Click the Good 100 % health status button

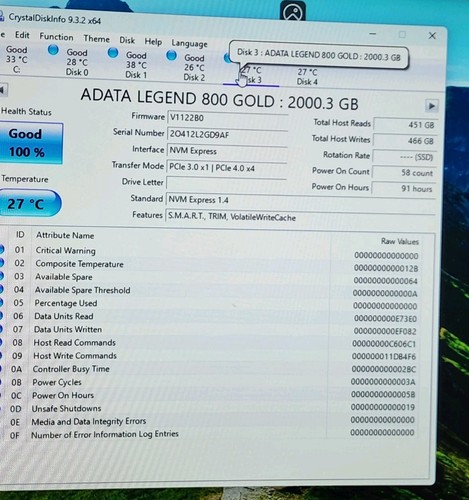point(31,143)
